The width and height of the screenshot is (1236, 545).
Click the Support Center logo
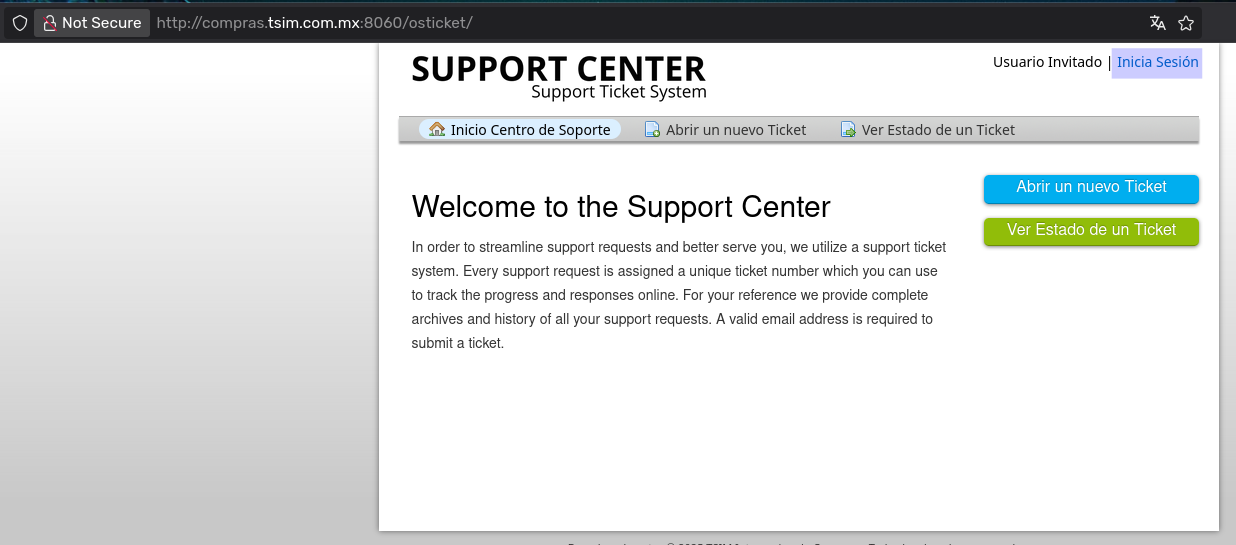(x=558, y=69)
